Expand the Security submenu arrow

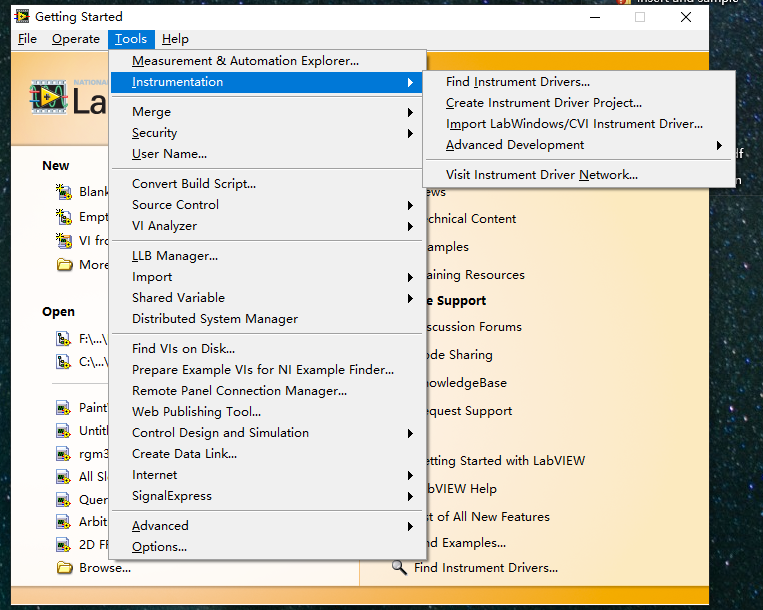click(410, 133)
